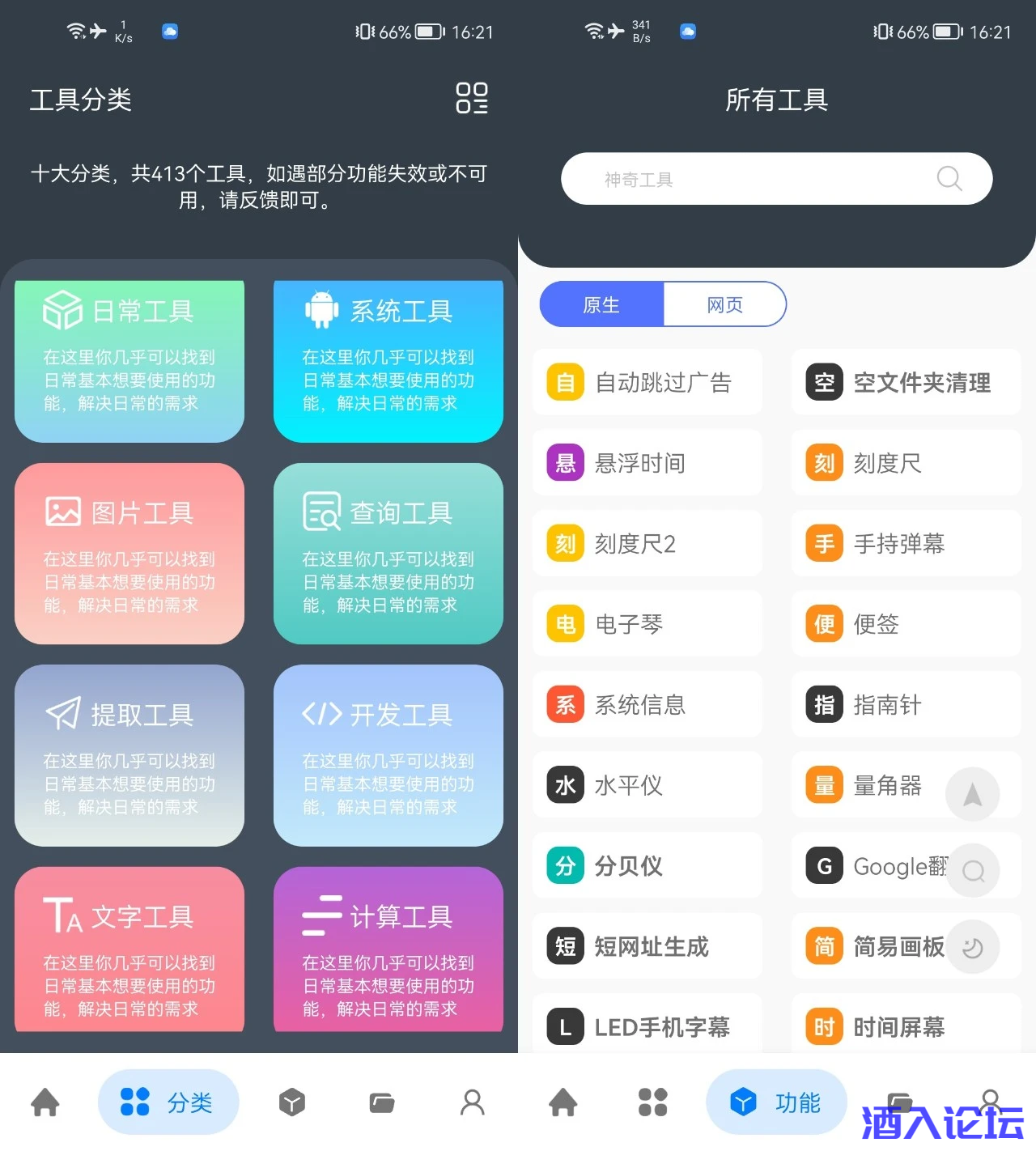Open the 系统工具 category card
The image size is (1036, 1151).
[388, 361]
